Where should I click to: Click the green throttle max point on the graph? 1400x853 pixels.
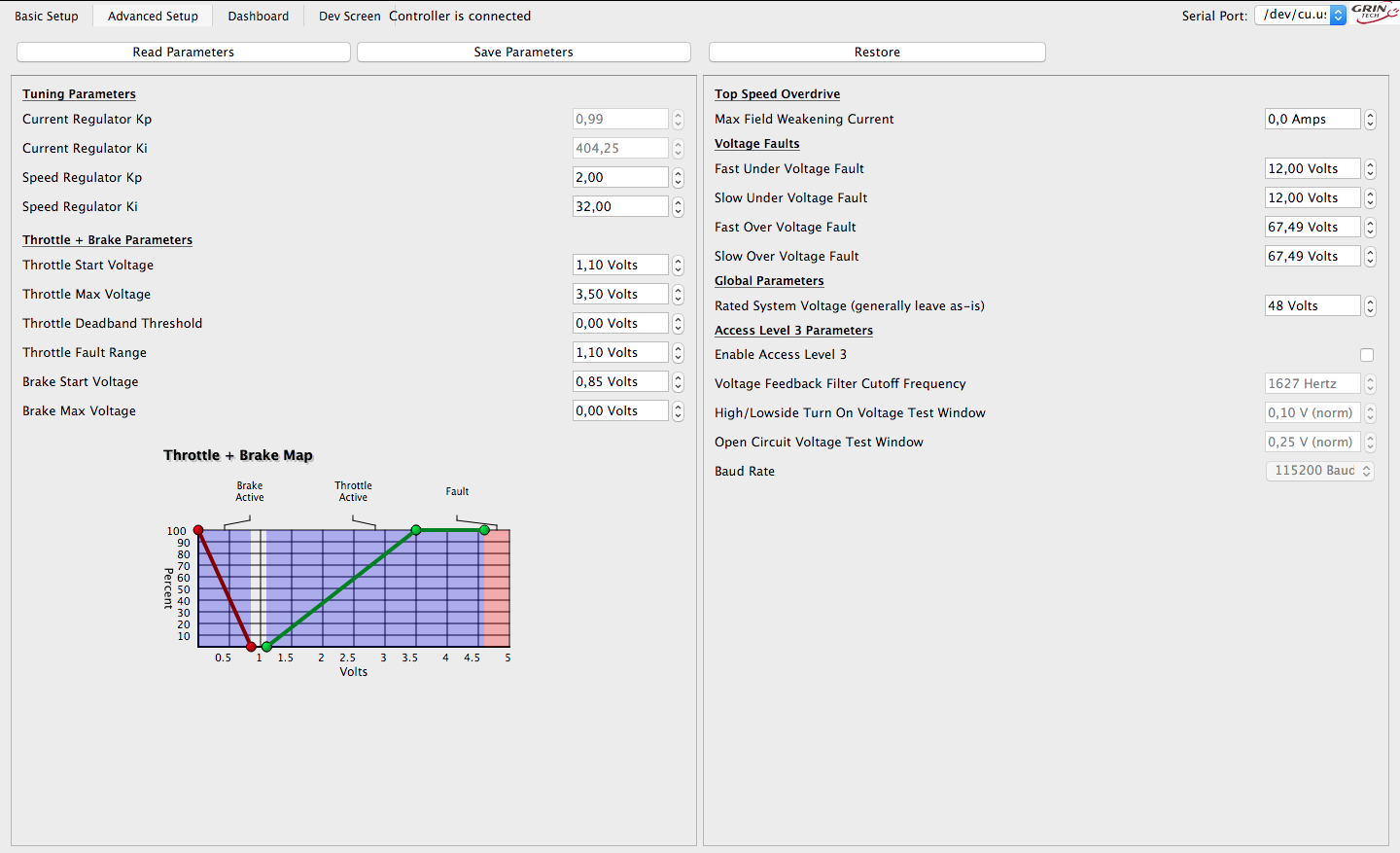pyautogui.click(x=416, y=530)
